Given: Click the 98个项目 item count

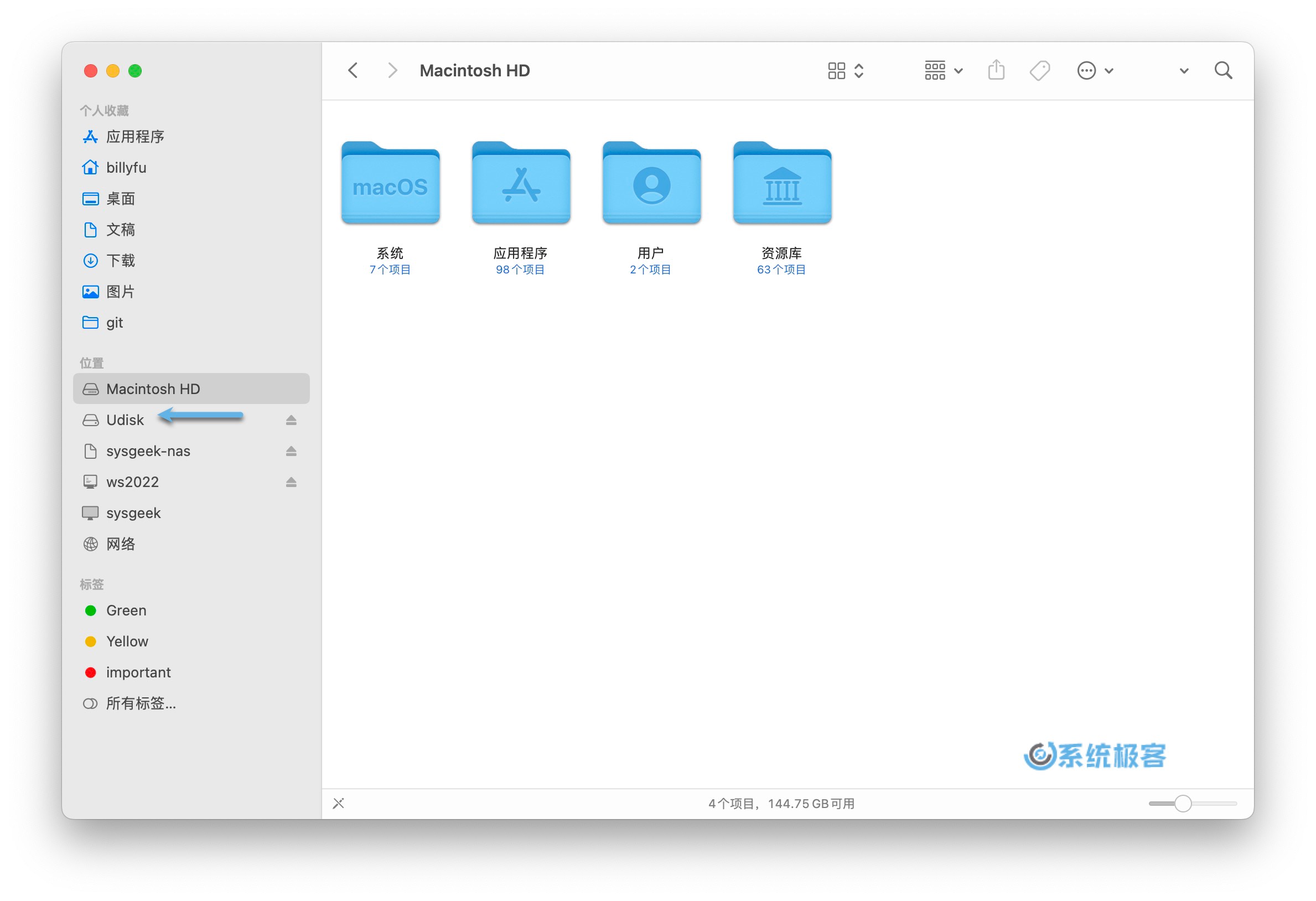Looking at the screenshot, I should [x=520, y=270].
